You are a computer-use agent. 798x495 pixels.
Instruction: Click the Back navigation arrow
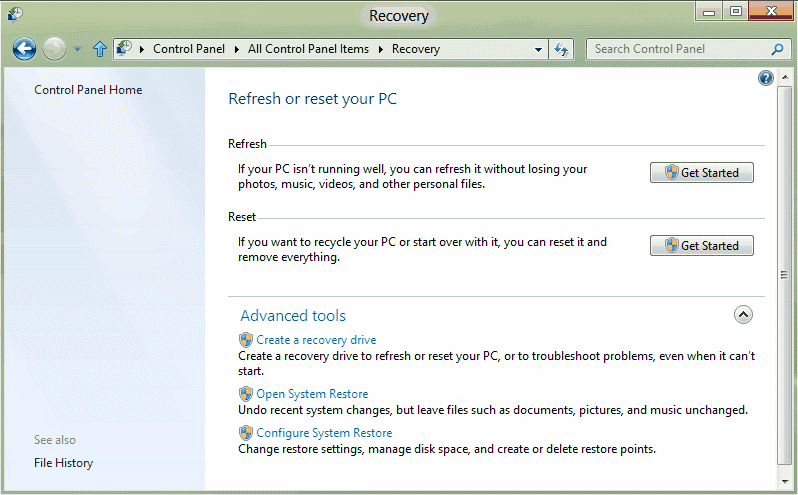point(25,48)
